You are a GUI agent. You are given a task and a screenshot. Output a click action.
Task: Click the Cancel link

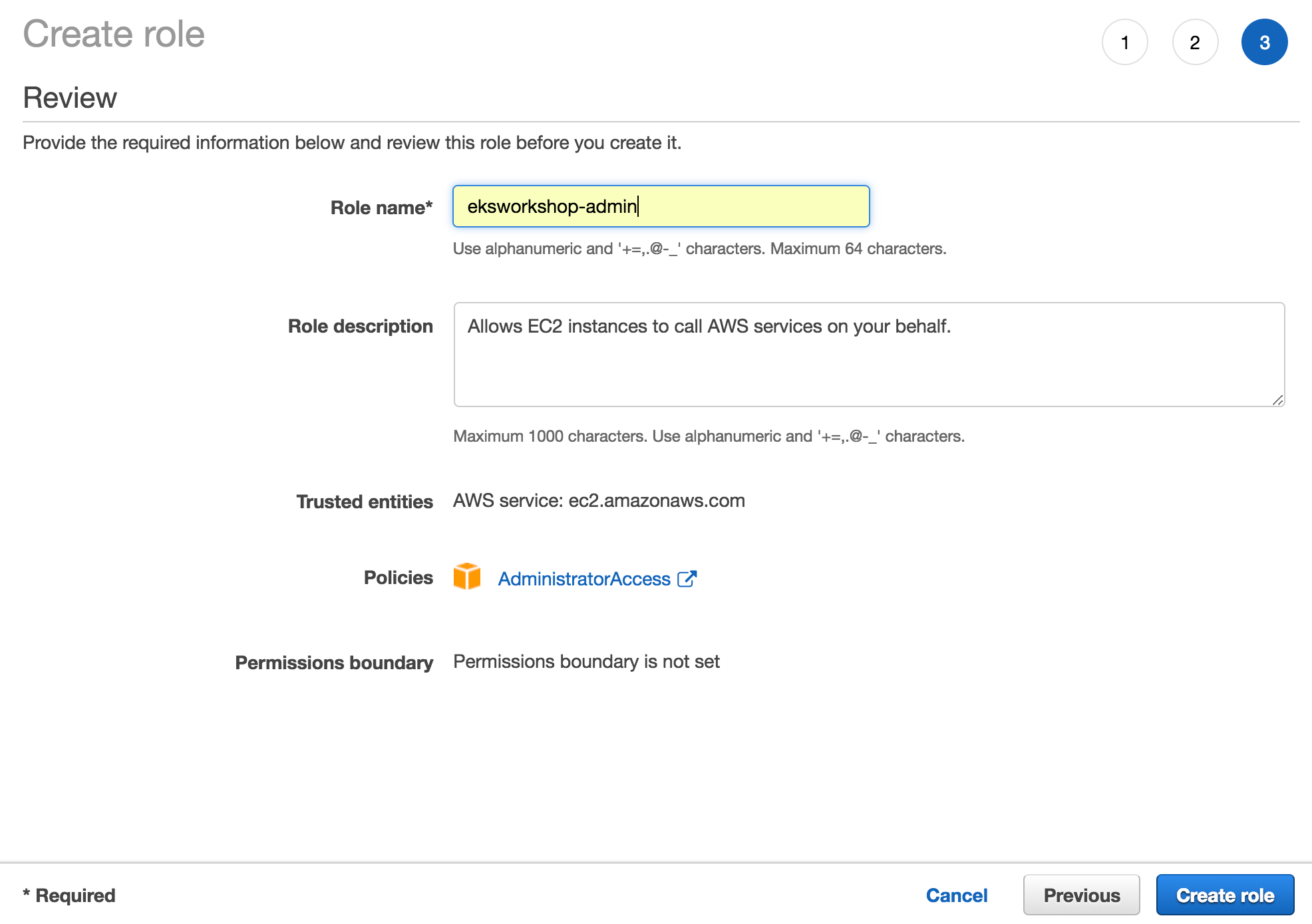[956, 895]
